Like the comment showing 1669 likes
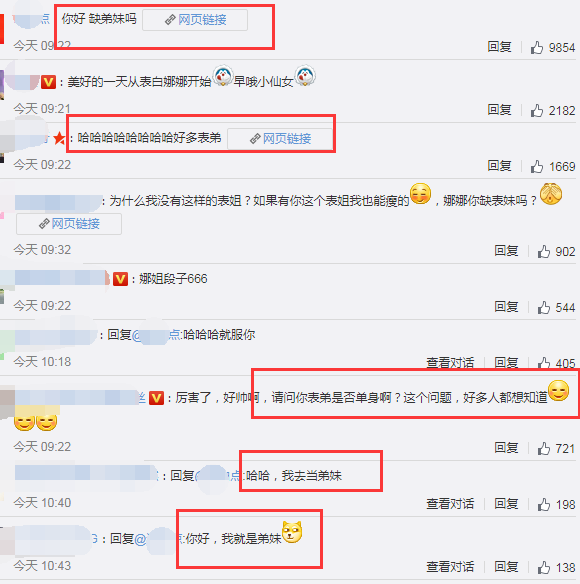580x584 pixels. tap(537, 166)
